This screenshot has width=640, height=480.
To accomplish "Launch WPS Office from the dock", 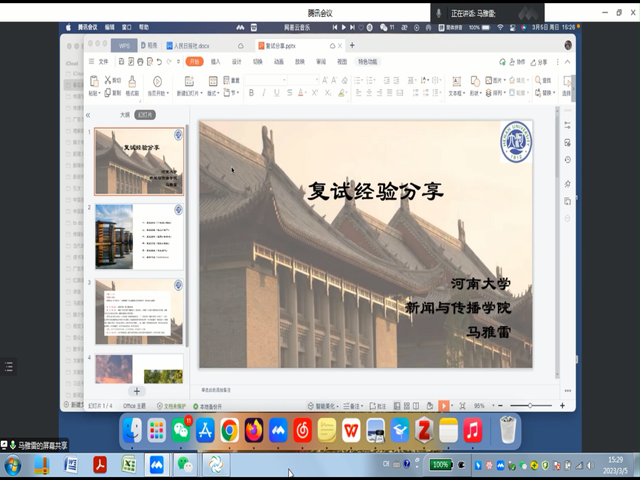I will (x=351, y=430).
